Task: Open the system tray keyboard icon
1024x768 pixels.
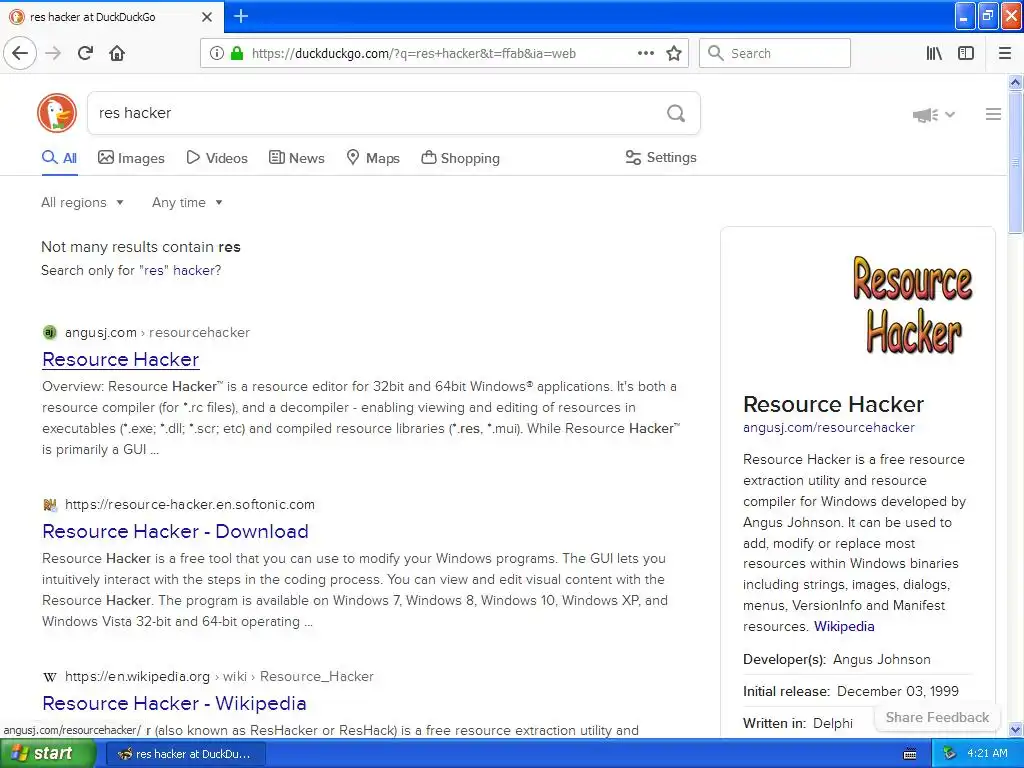Action: point(910,754)
